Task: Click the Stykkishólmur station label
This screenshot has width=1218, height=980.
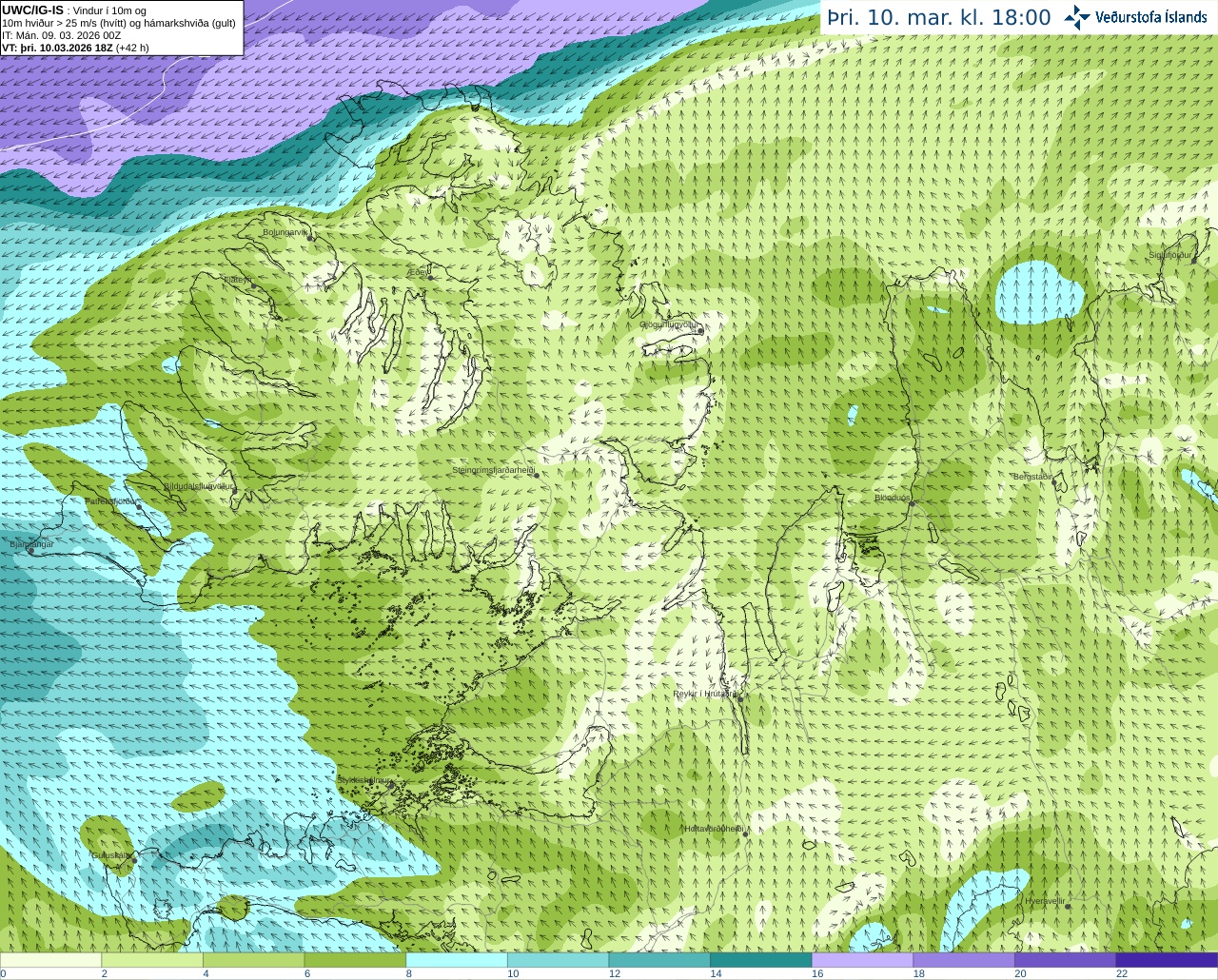Action: [365, 779]
